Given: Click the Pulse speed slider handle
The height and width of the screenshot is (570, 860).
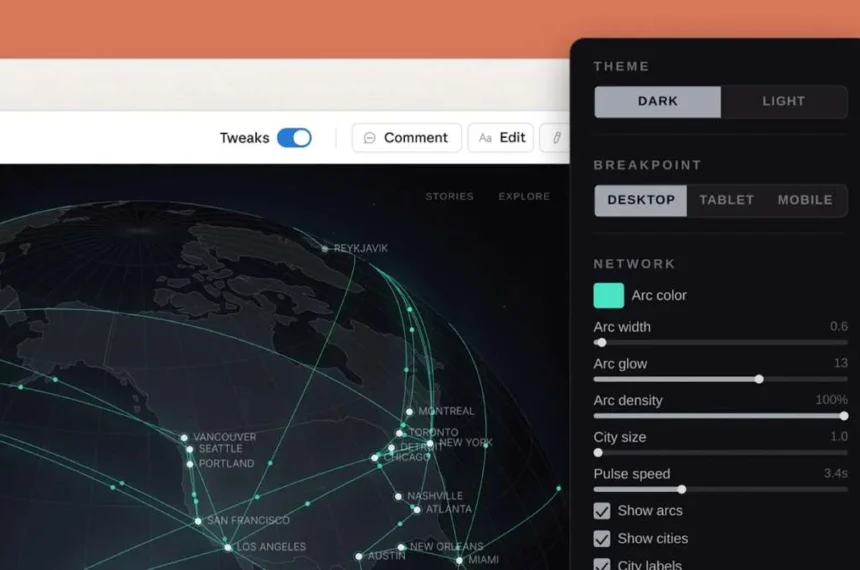Looking at the screenshot, I should [x=682, y=489].
